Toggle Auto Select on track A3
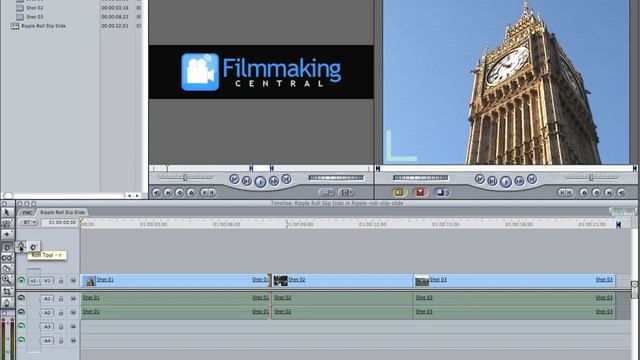Viewport: 640px width, 360px height. tap(73, 327)
